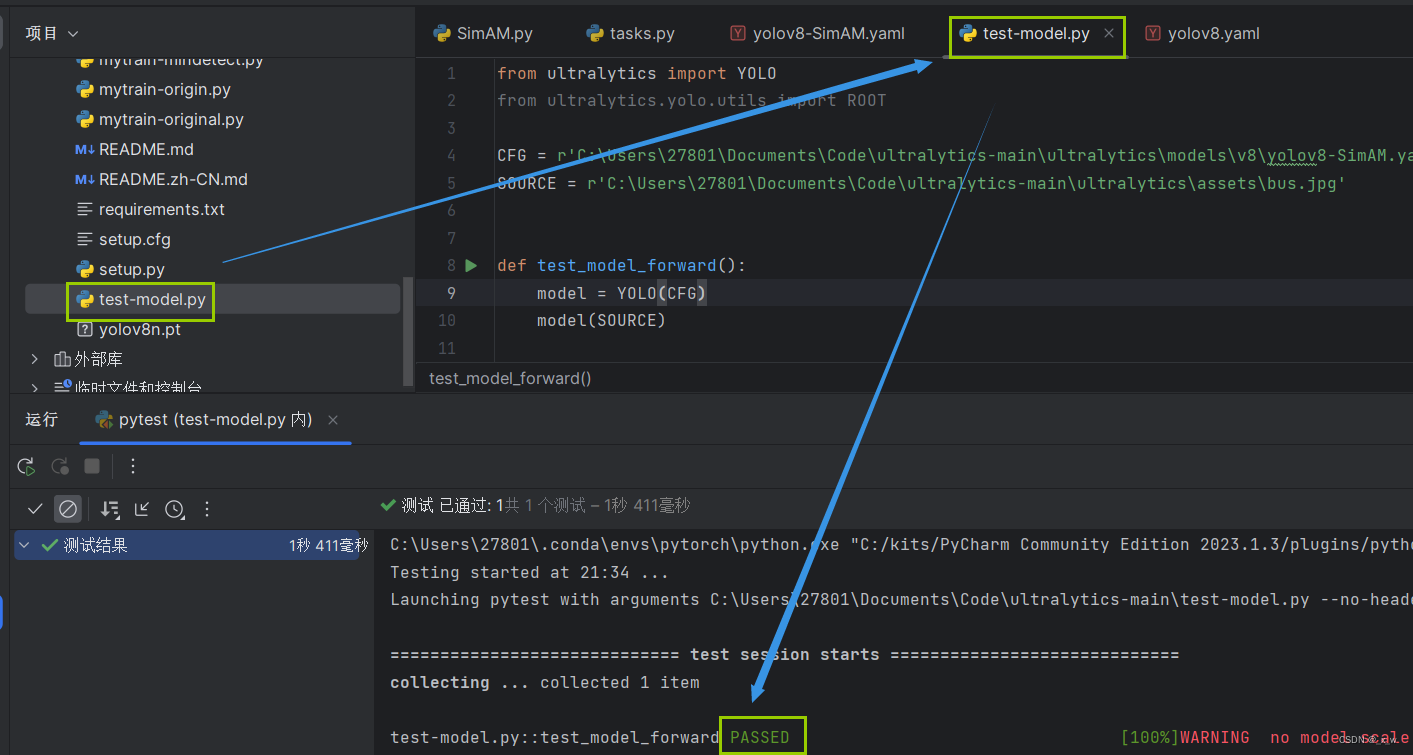Image resolution: width=1413 pixels, height=755 pixels.
Task: Open the yolov8.yaml tab
Action: (x=1202, y=33)
